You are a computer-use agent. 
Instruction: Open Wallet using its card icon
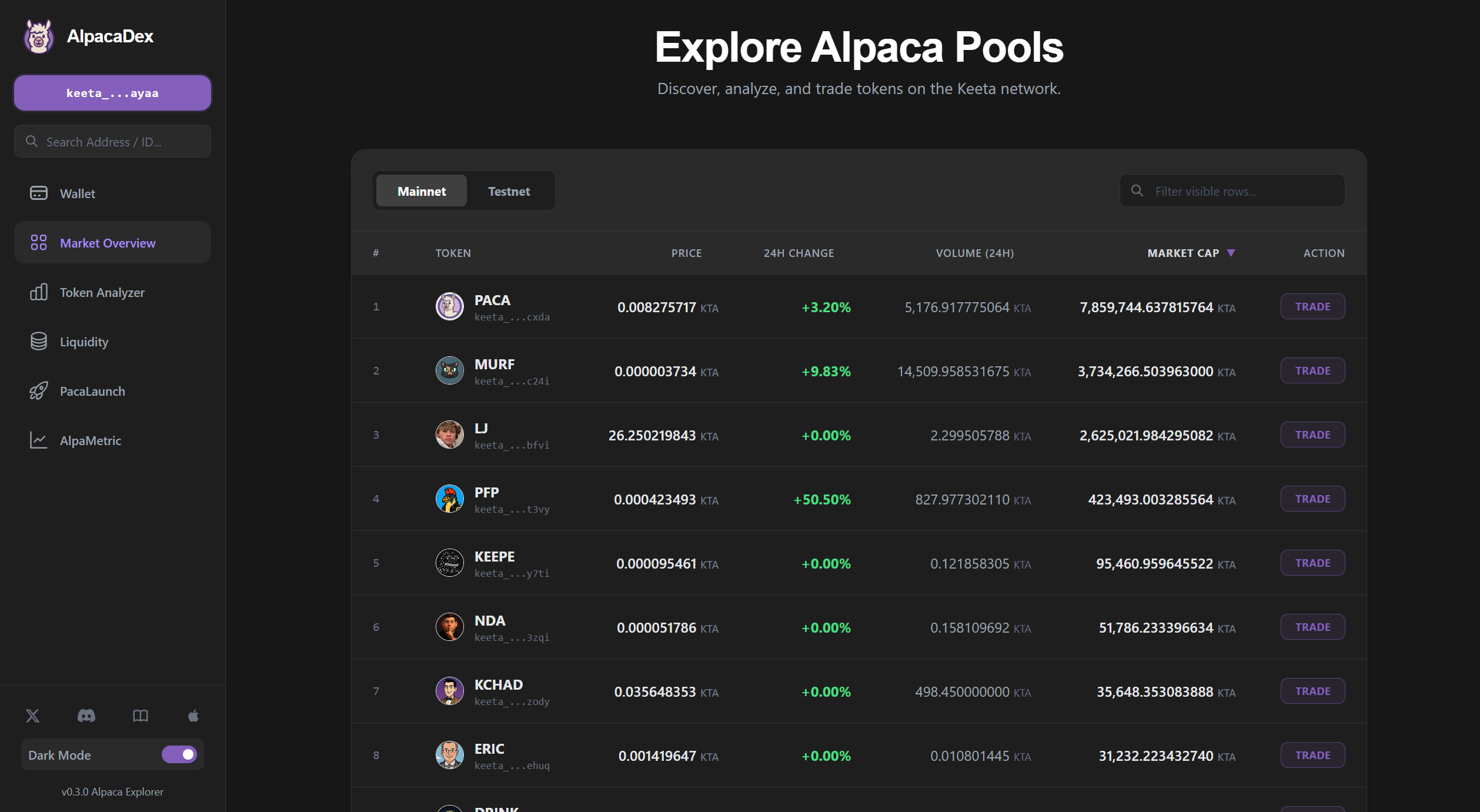pos(38,193)
